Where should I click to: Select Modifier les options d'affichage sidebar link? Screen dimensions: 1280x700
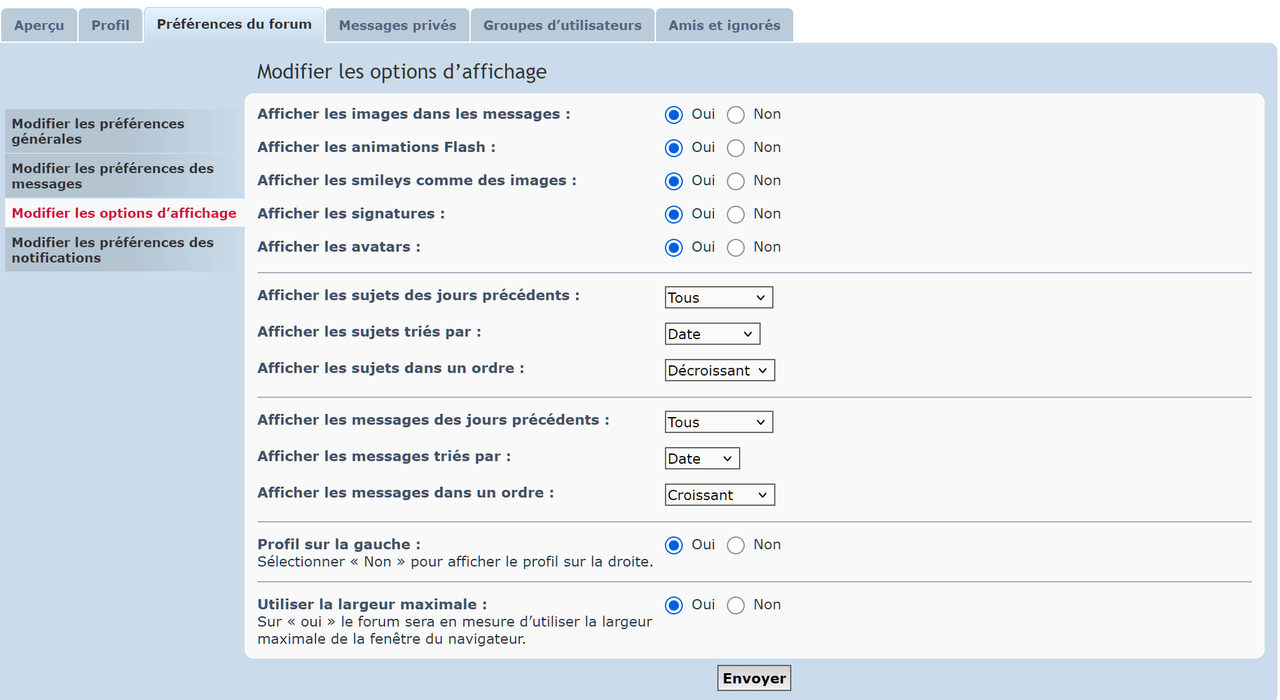(124, 213)
